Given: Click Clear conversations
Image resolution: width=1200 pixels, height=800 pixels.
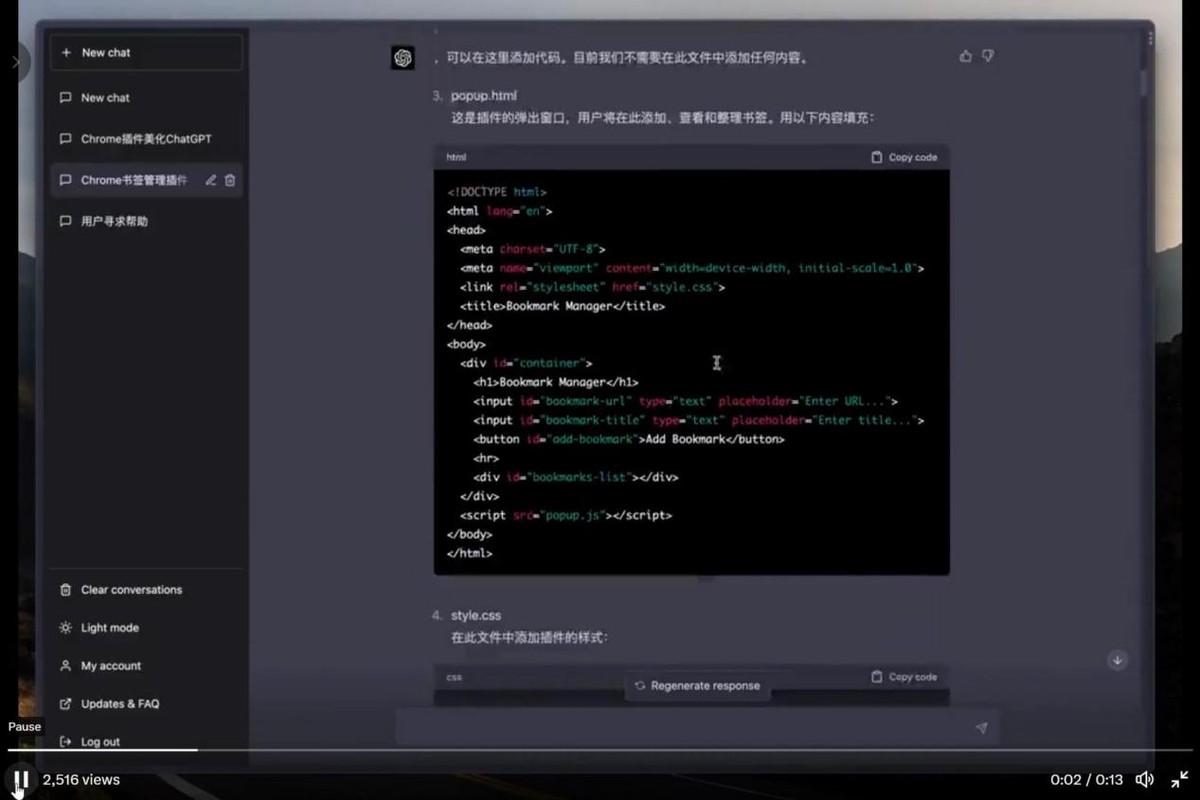Looking at the screenshot, I should coord(146,590).
